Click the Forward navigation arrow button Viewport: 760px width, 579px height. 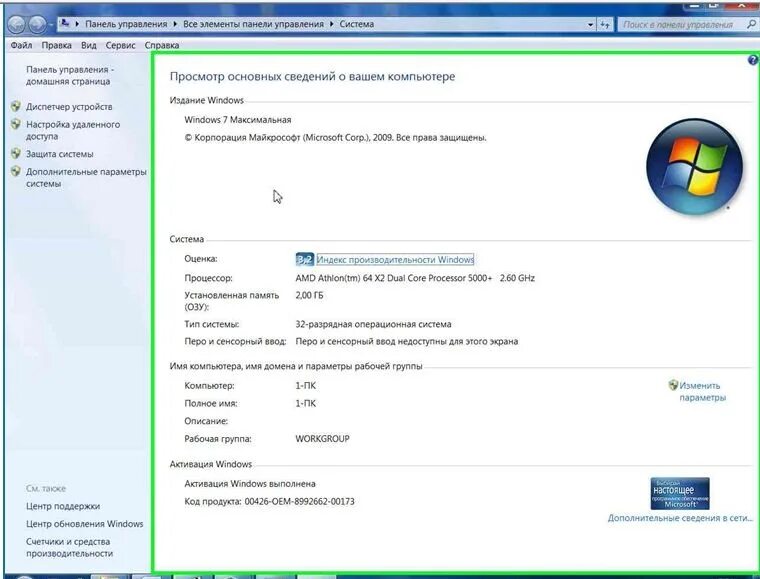(37, 24)
